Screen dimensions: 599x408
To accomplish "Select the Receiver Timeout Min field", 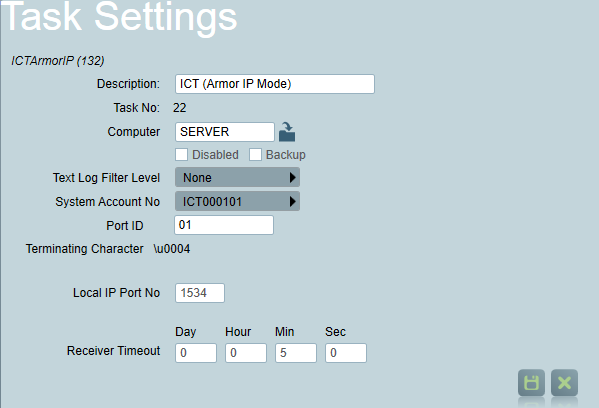I will click(296, 353).
